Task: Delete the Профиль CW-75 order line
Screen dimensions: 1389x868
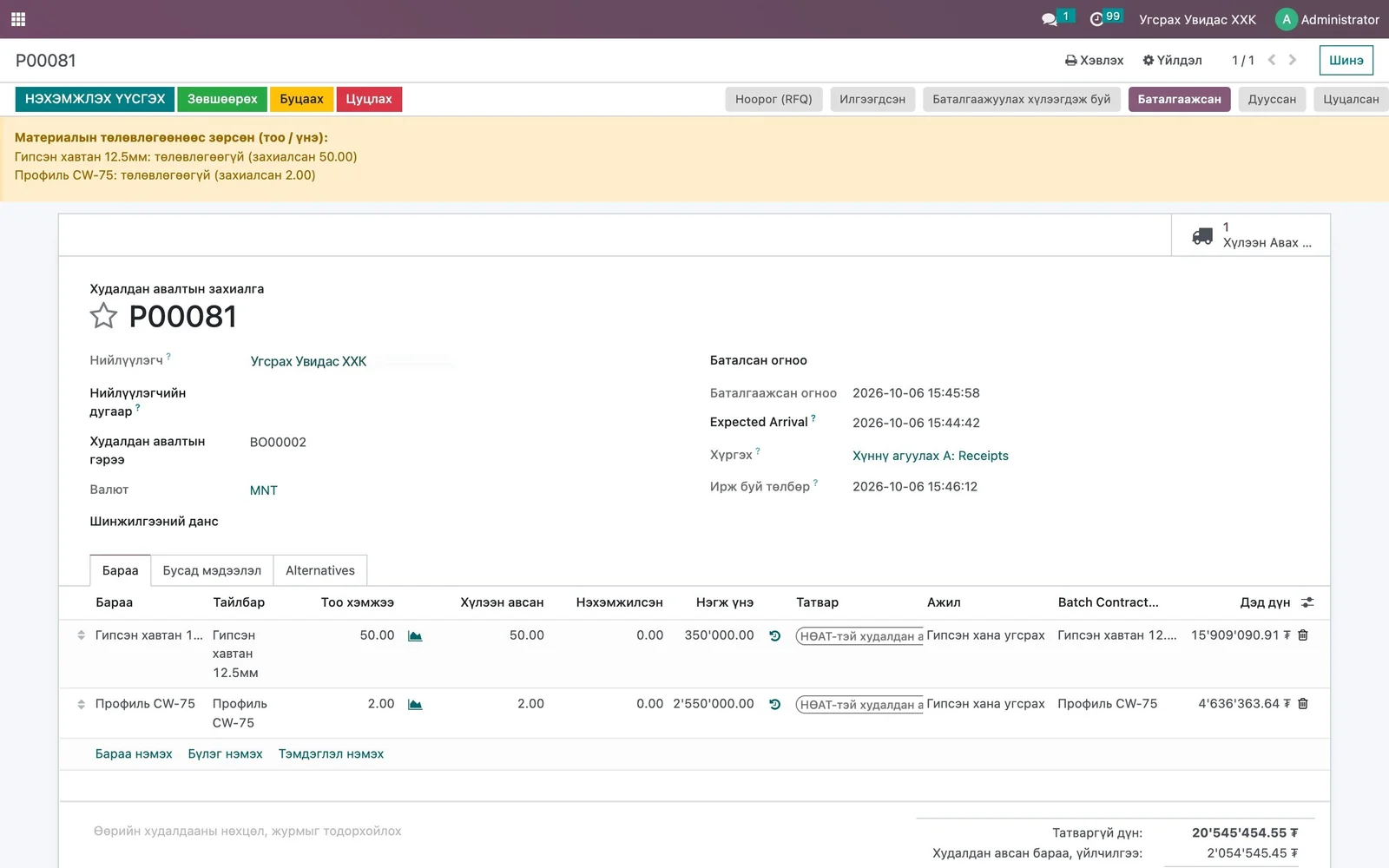Action: point(1303,704)
